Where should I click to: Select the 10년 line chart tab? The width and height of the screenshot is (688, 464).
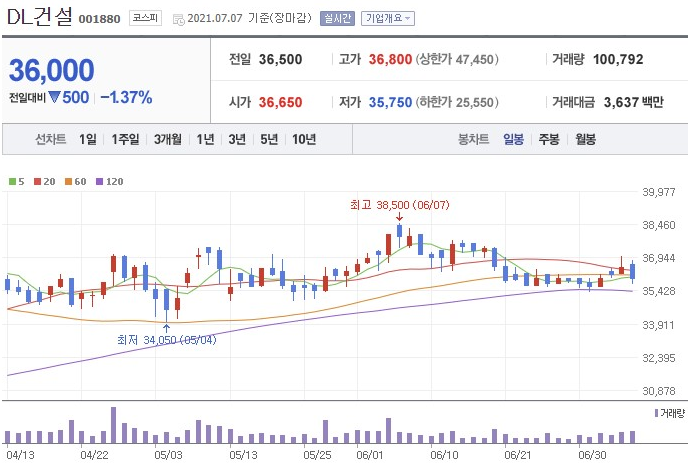pos(304,139)
